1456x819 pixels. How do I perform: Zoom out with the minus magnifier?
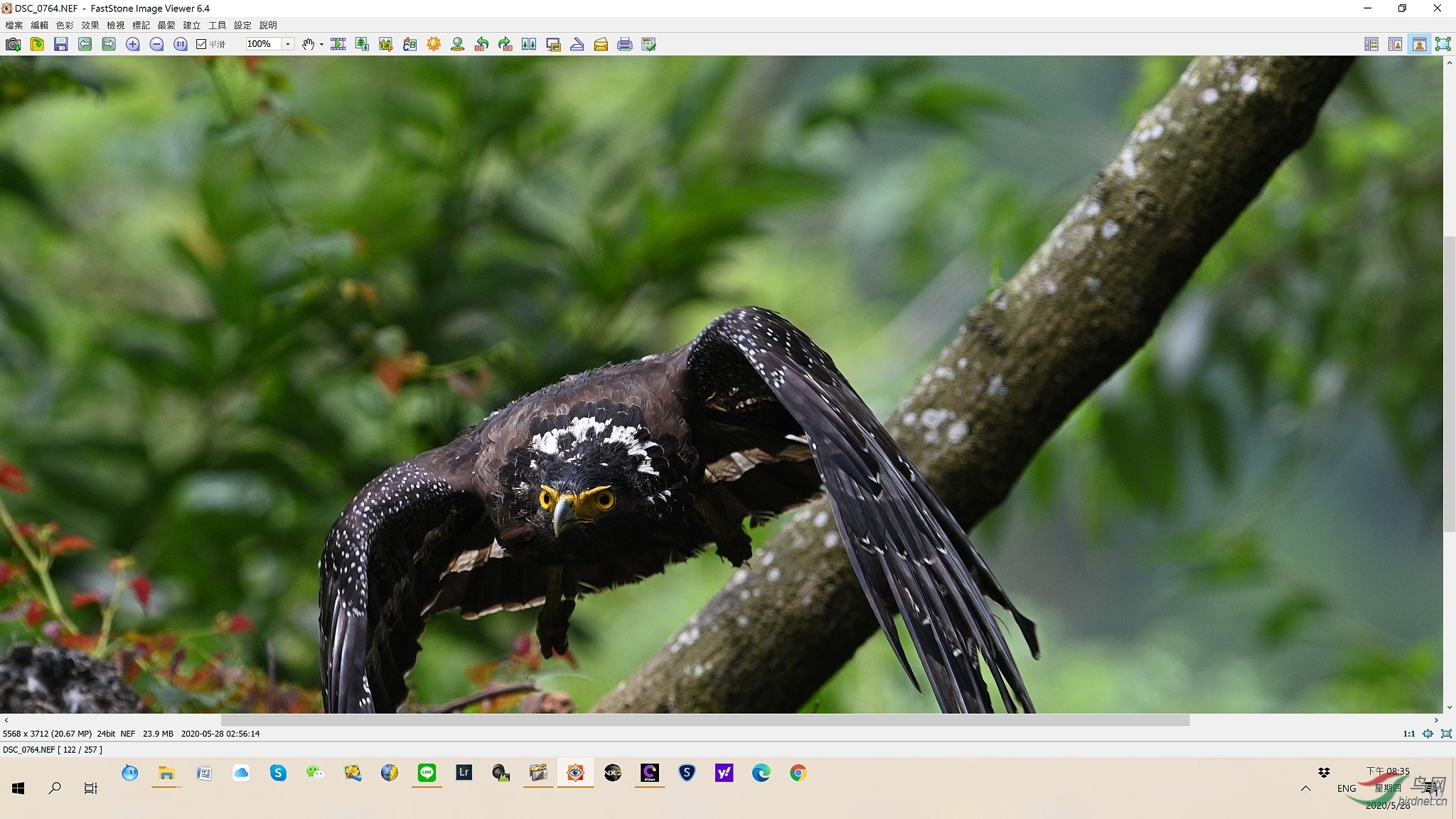point(156,44)
